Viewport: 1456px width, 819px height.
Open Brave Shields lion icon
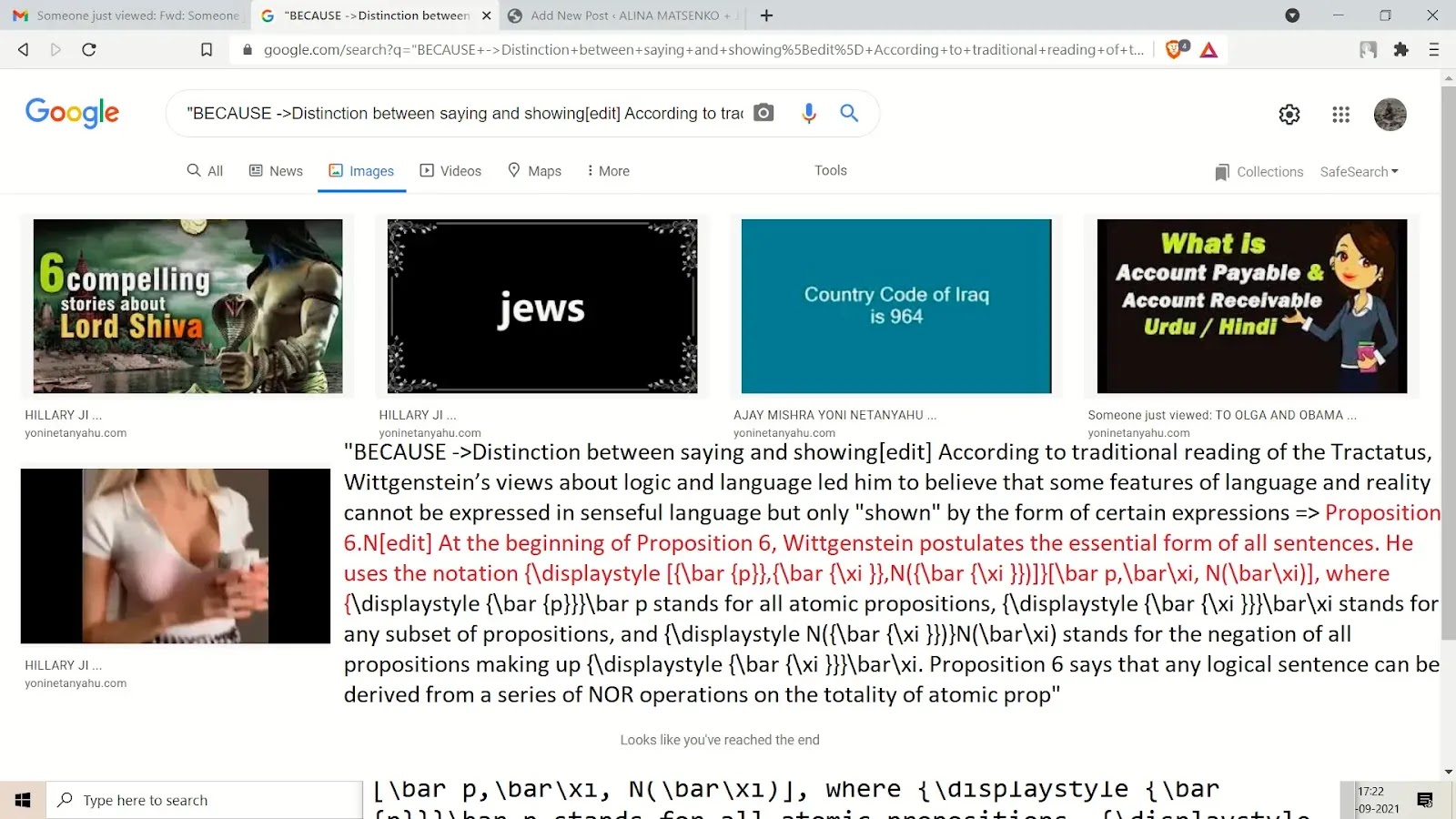[1175, 50]
